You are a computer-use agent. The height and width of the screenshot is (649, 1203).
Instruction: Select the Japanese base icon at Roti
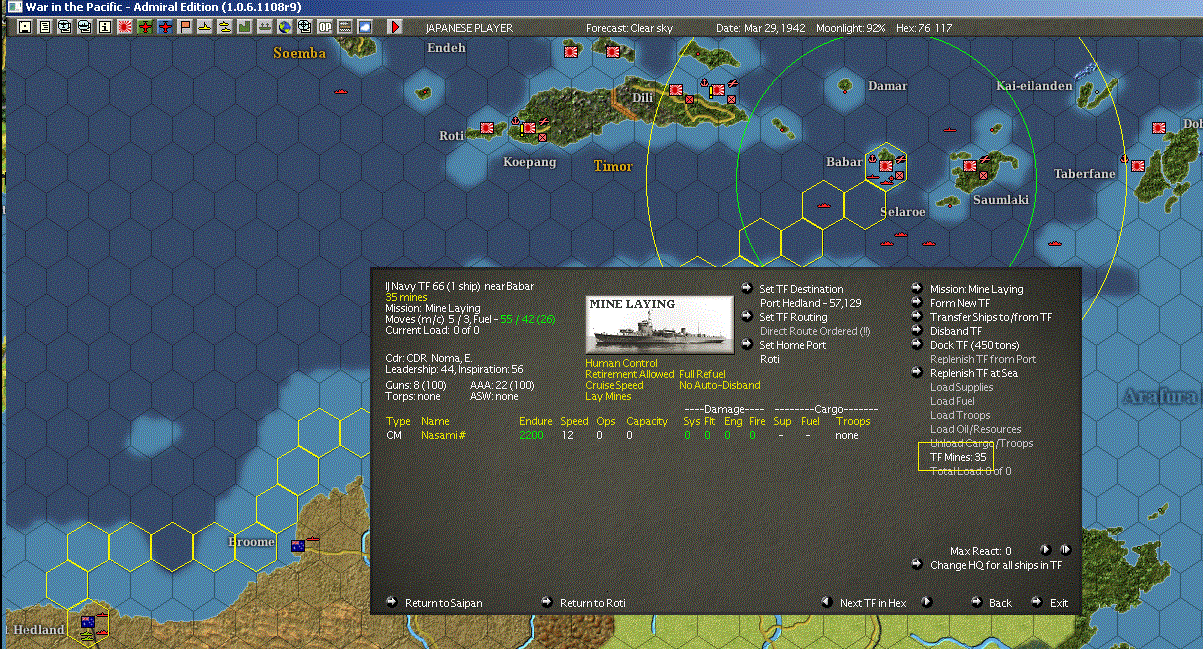click(488, 128)
